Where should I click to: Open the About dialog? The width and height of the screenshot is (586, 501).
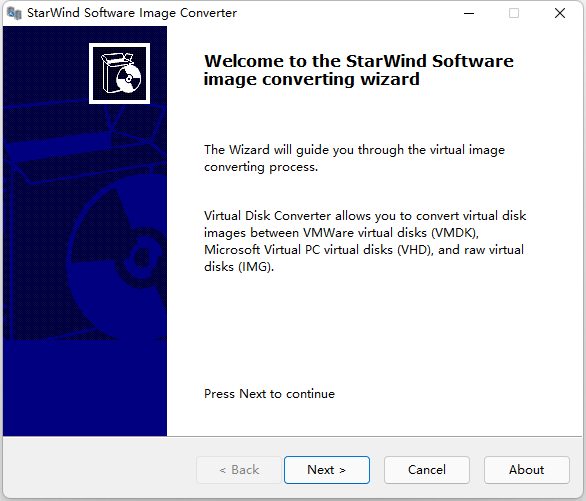coord(527,470)
